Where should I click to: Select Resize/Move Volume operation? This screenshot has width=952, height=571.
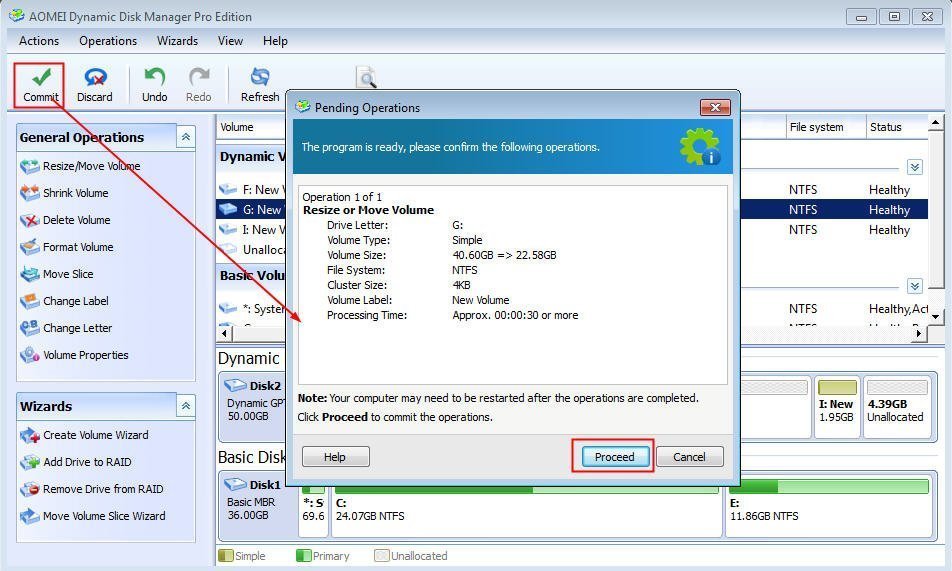point(80,166)
